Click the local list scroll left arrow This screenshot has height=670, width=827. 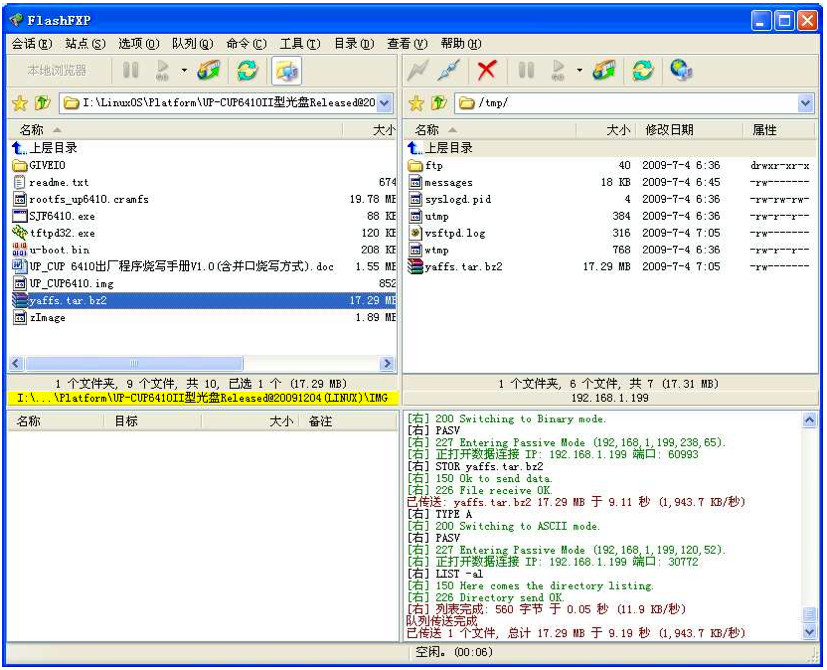tap(16, 363)
